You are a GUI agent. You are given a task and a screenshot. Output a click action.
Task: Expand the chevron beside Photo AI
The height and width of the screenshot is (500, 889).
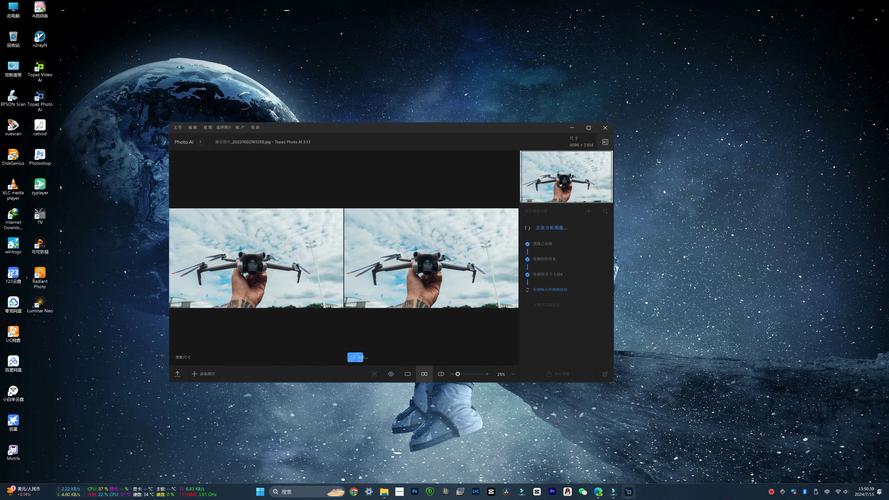click(200, 142)
